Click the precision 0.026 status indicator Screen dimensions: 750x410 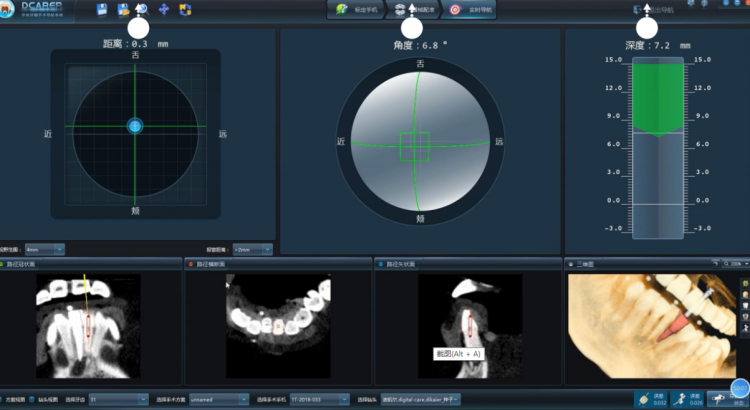pyautogui.click(x=688, y=399)
